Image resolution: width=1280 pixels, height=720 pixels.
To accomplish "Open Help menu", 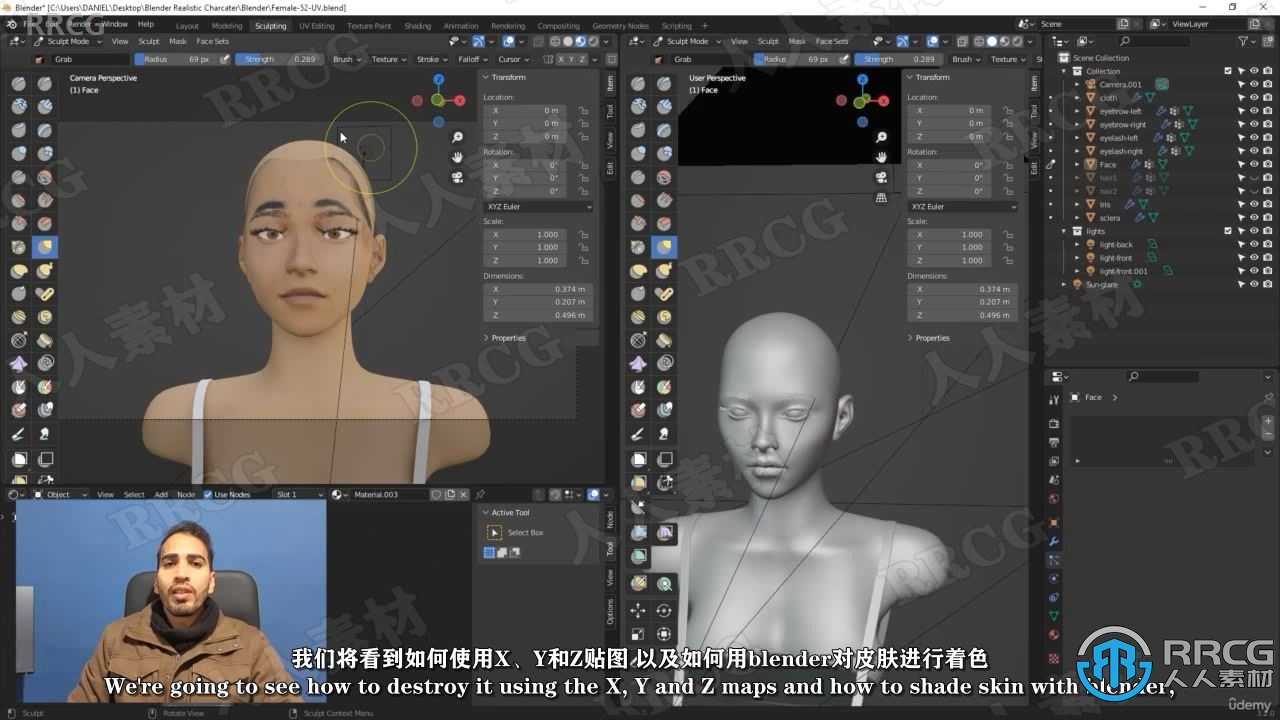I will (145, 23).
